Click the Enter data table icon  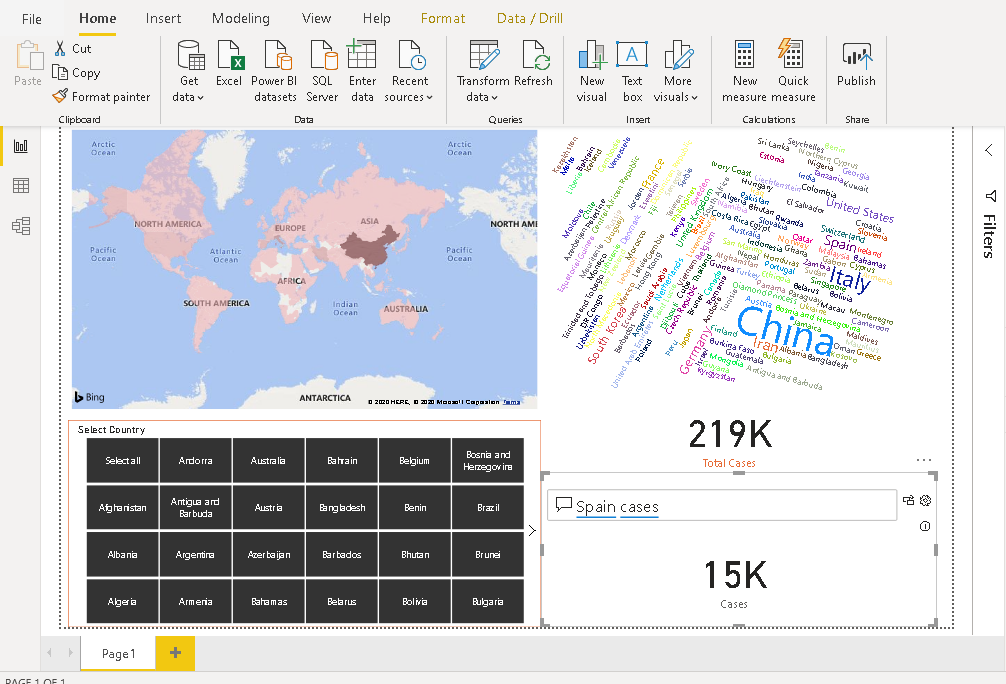point(362,56)
